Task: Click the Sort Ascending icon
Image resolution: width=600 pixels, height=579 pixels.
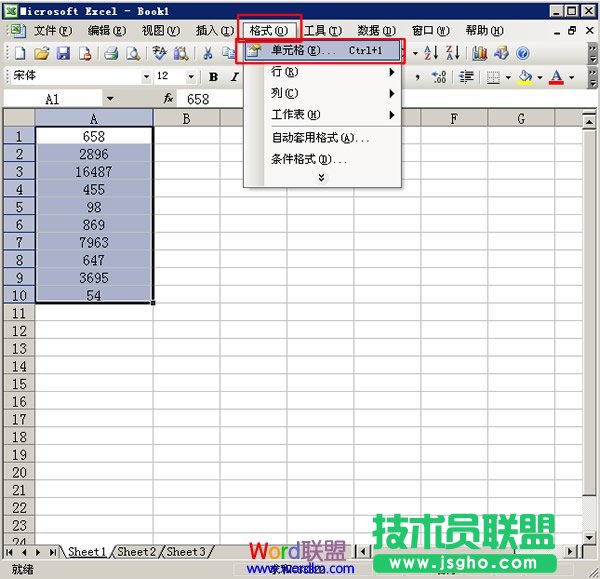Action: tap(432, 53)
